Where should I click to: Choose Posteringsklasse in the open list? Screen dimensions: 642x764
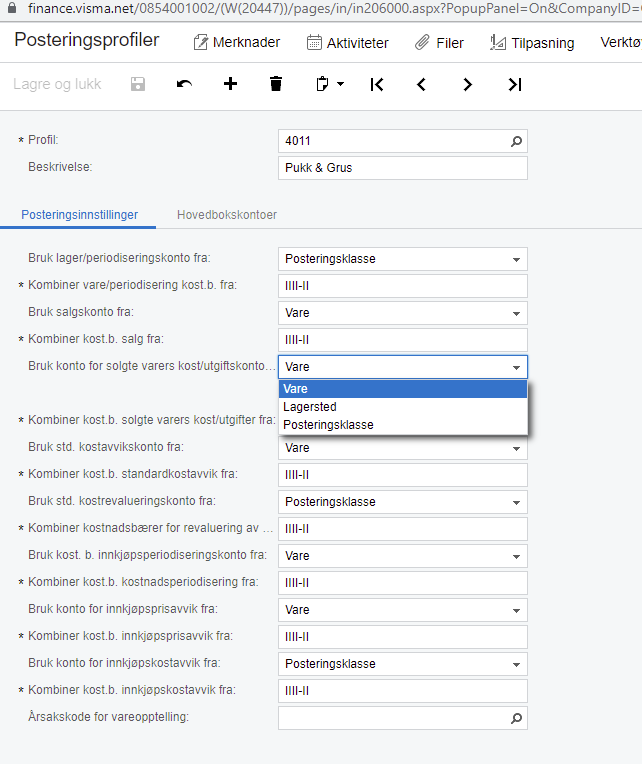click(x=403, y=425)
